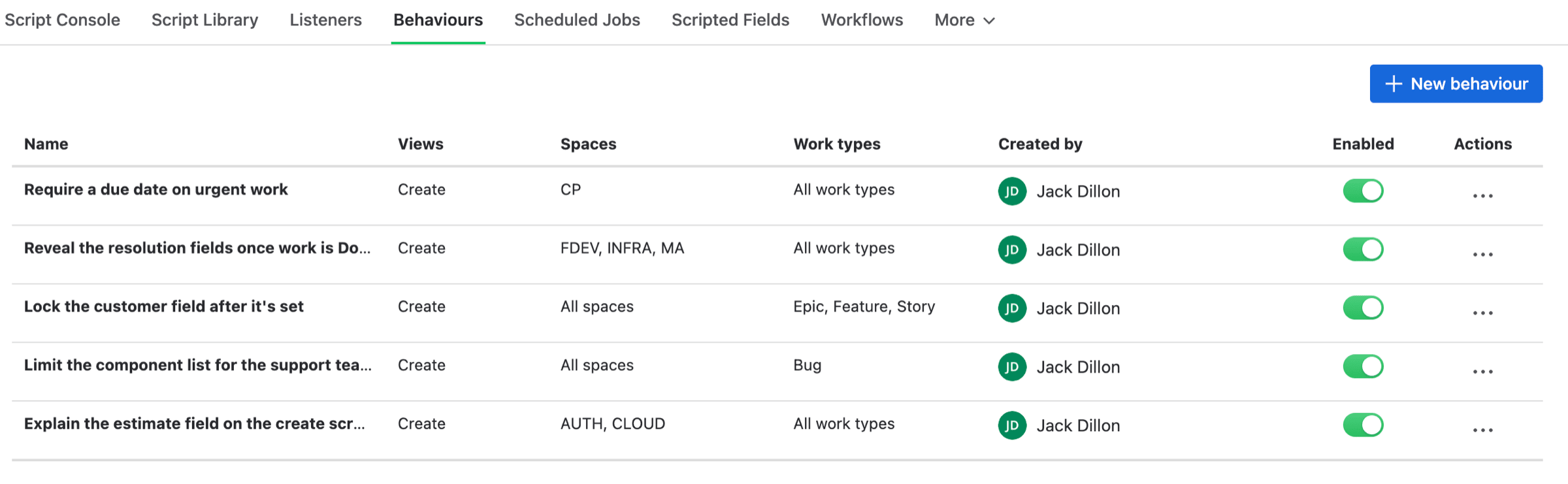Click Jack Dillon's avatar in the AUTH, CLOUD row
This screenshot has width=1568, height=484.
[x=1012, y=425]
